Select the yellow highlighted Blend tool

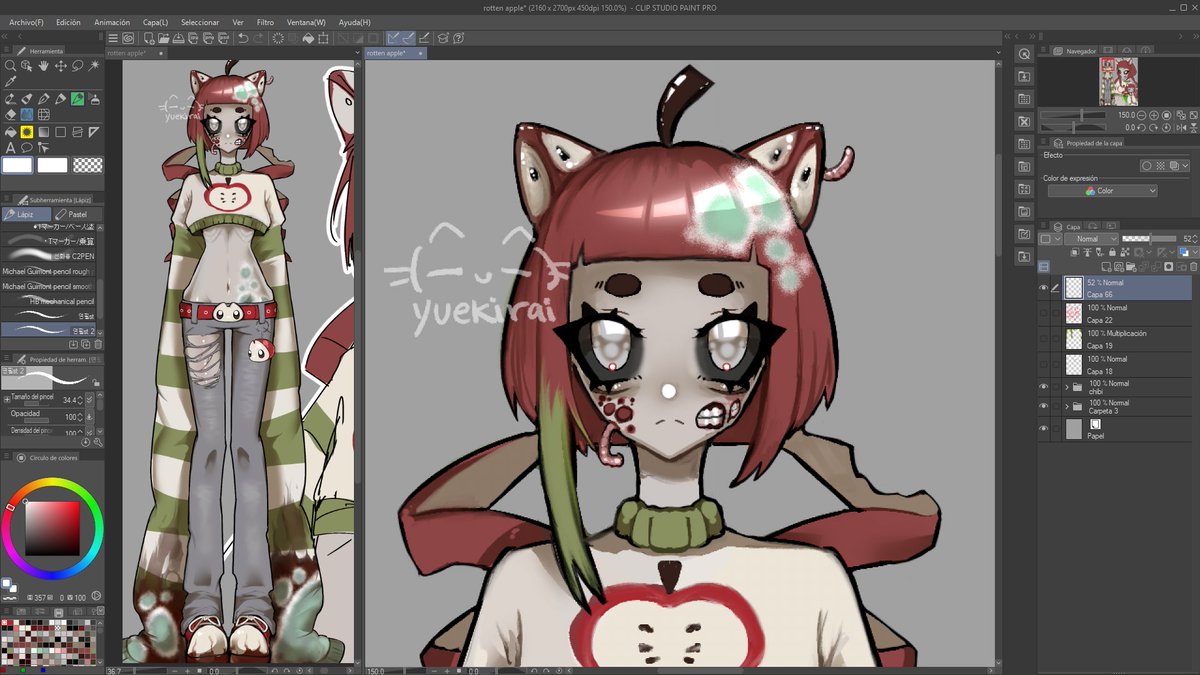(x=27, y=131)
